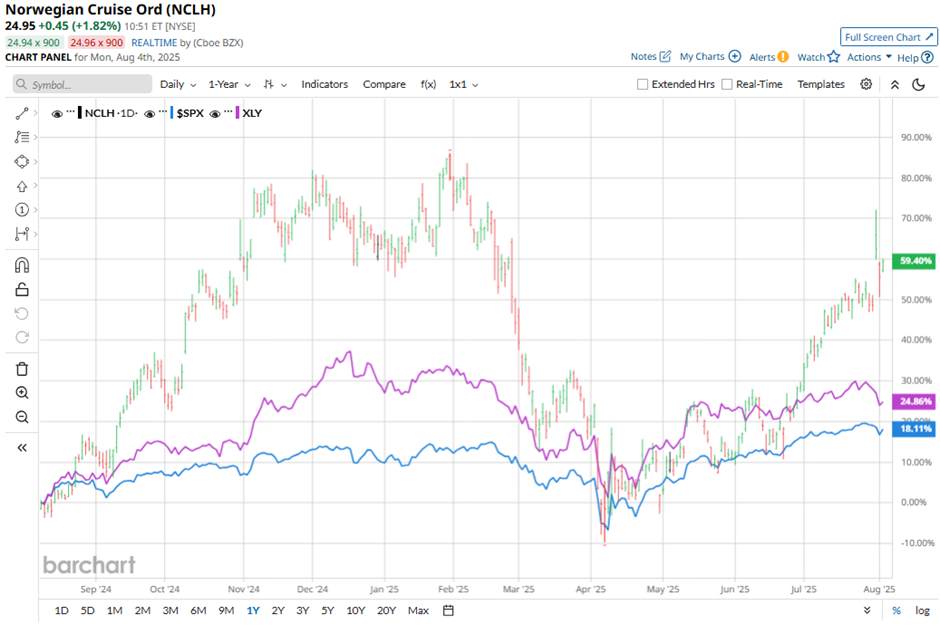Toggle NCLH series visibility eye

57,113
